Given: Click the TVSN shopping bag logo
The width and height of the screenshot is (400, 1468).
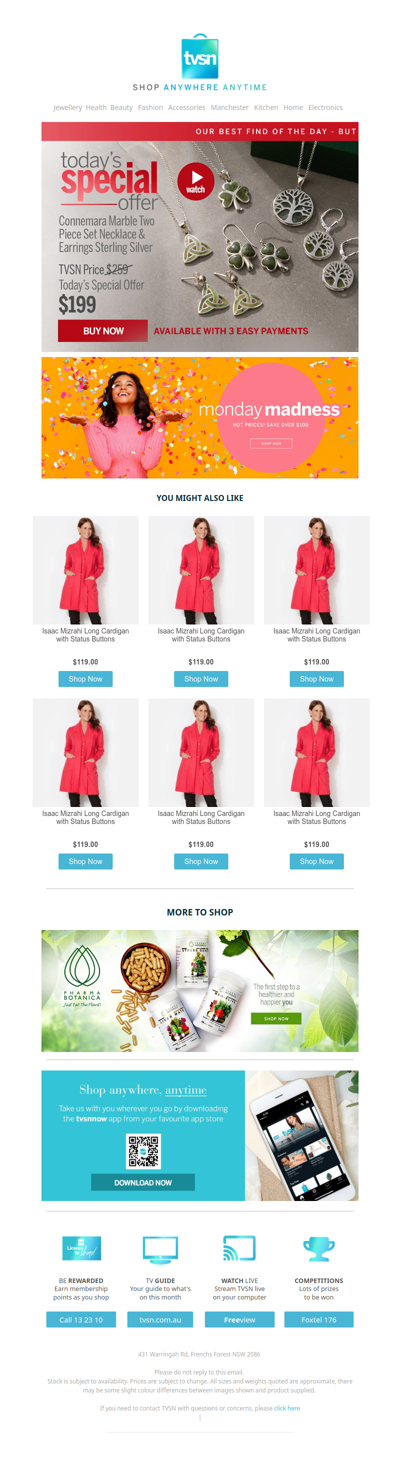Looking at the screenshot, I should click(200, 56).
